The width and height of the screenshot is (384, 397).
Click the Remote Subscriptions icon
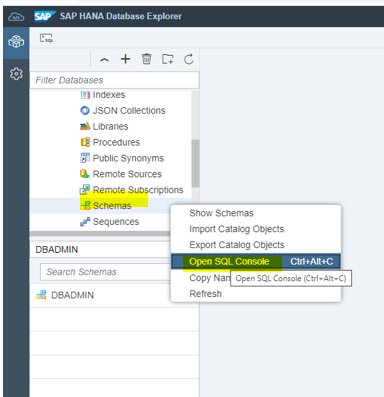click(x=85, y=190)
